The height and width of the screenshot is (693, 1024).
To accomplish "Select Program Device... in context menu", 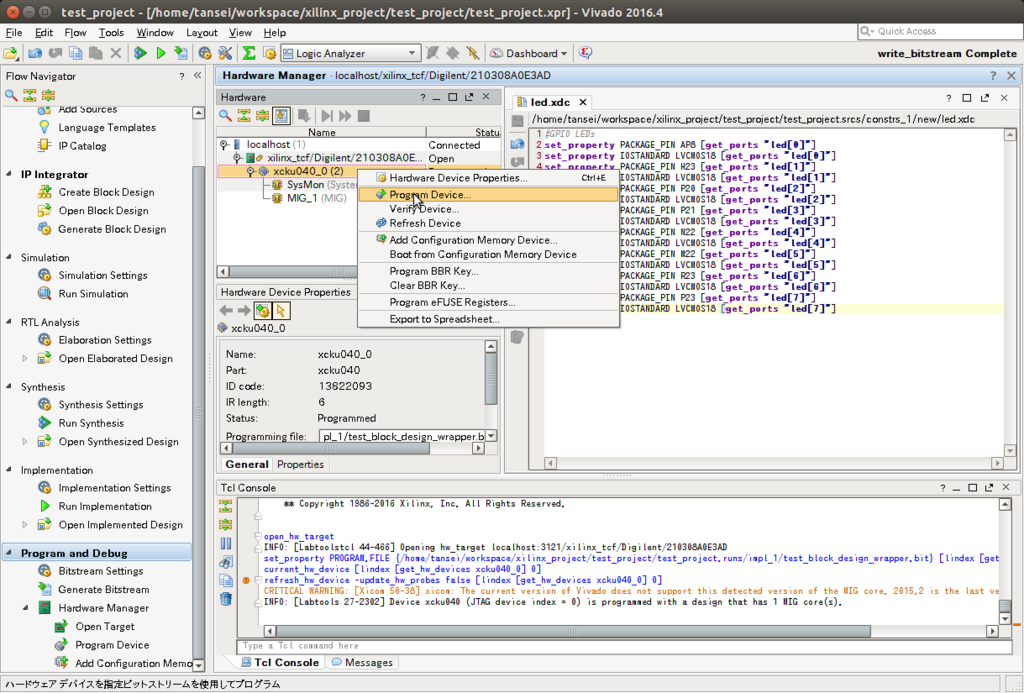I will coord(488,195).
